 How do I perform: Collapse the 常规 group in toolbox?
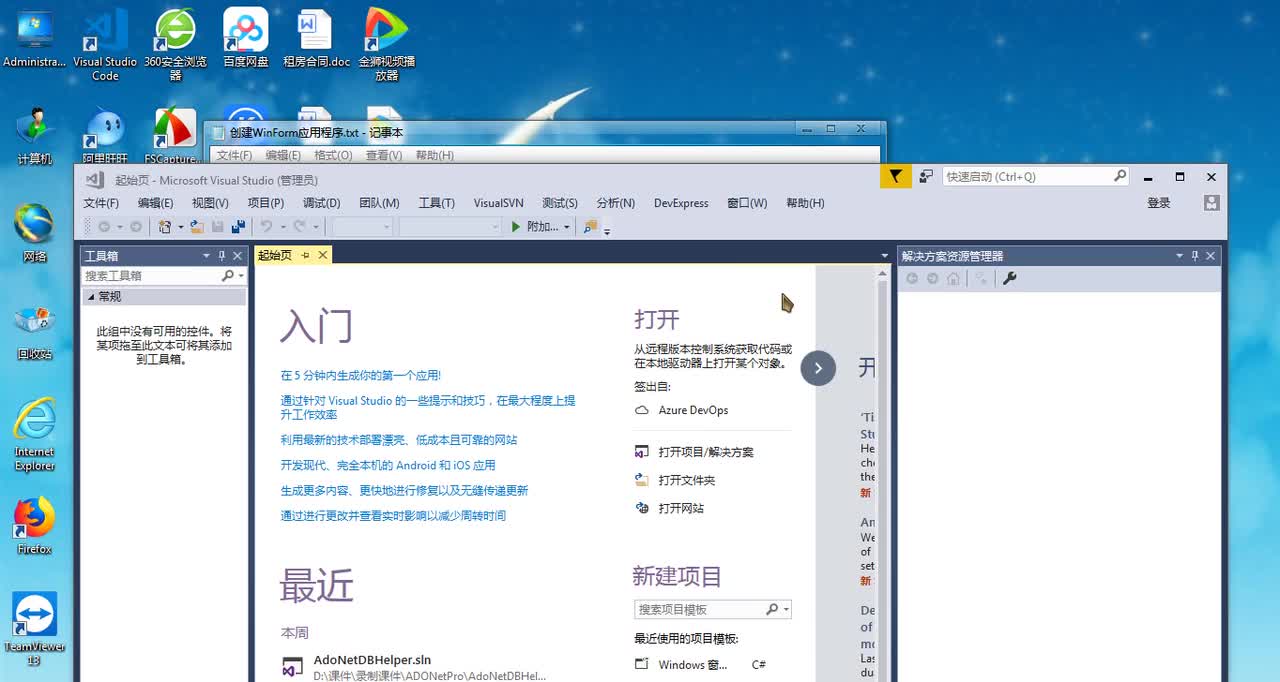91,297
